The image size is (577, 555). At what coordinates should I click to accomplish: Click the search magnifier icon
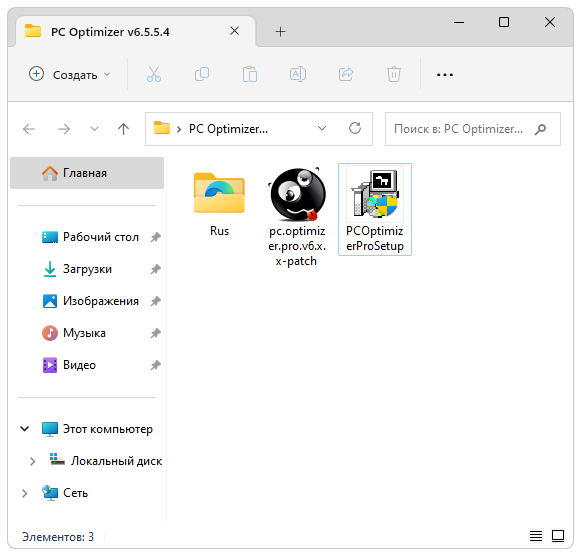tap(540, 129)
